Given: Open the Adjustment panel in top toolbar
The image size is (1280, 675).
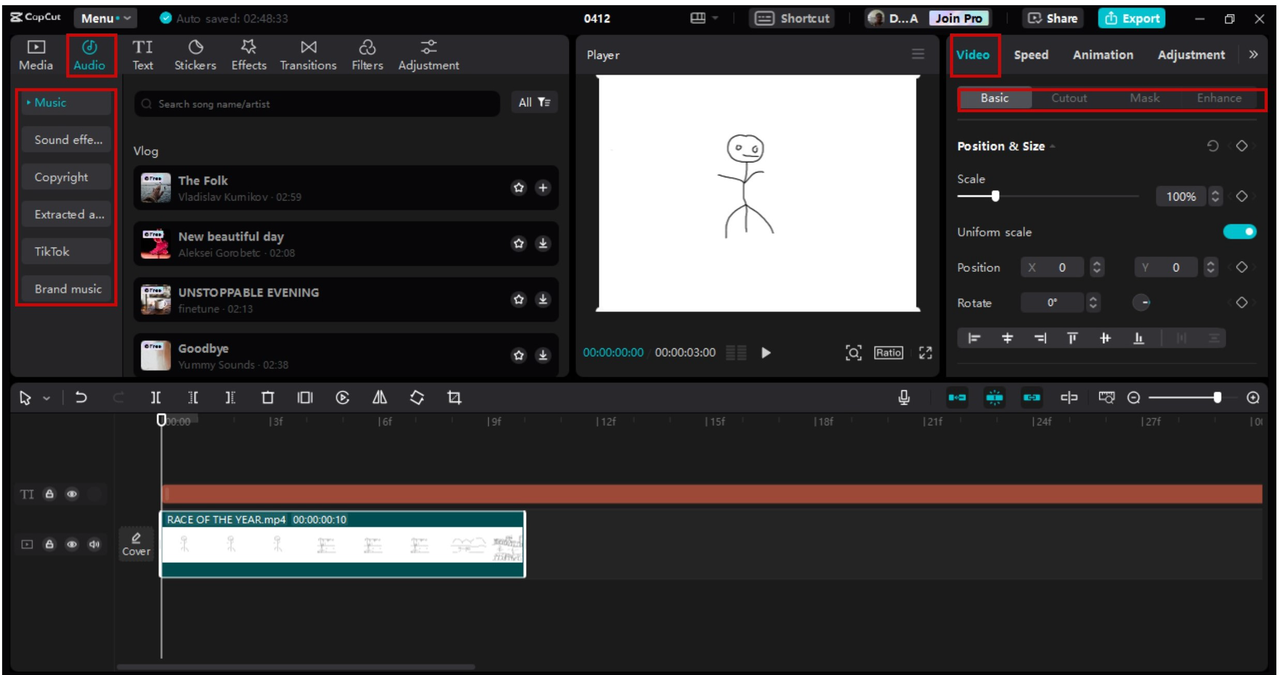Looking at the screenshot, I should click(429, 55).
